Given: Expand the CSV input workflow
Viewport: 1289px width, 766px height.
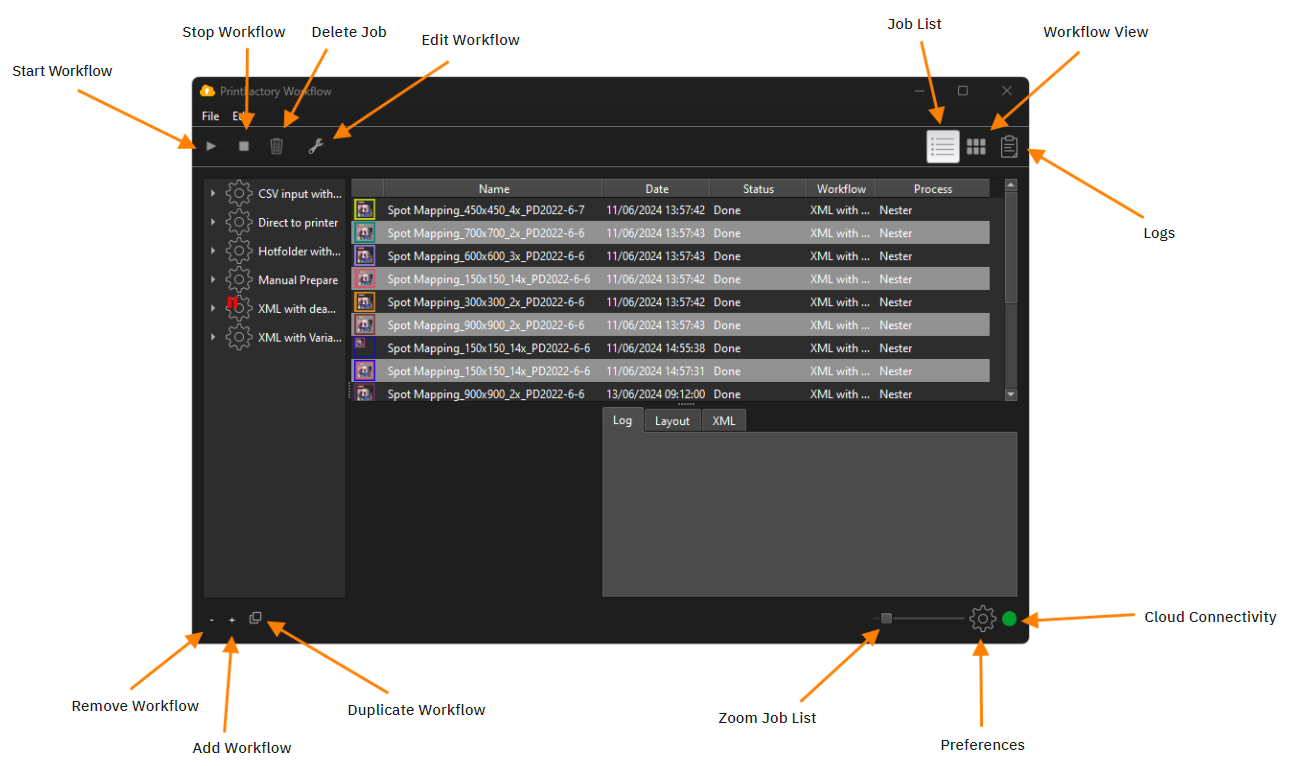Looking at the screenshot, I should [213, 193].
